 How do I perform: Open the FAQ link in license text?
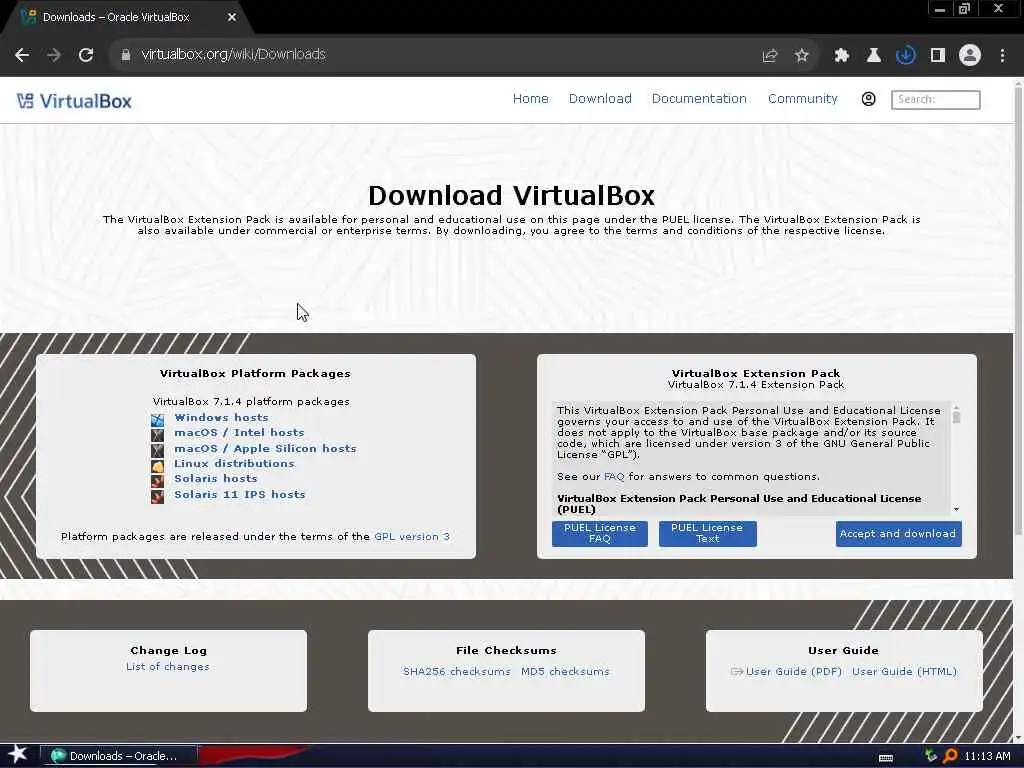pyautogui.click(x=614, y=477)
